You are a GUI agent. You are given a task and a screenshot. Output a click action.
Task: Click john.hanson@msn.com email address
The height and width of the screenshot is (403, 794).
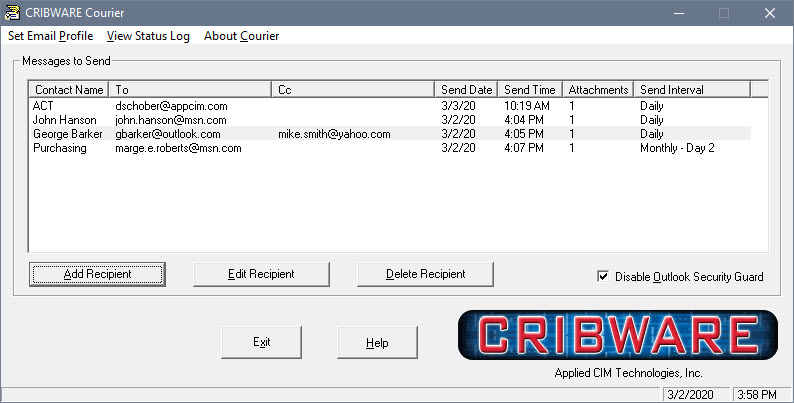171,120
